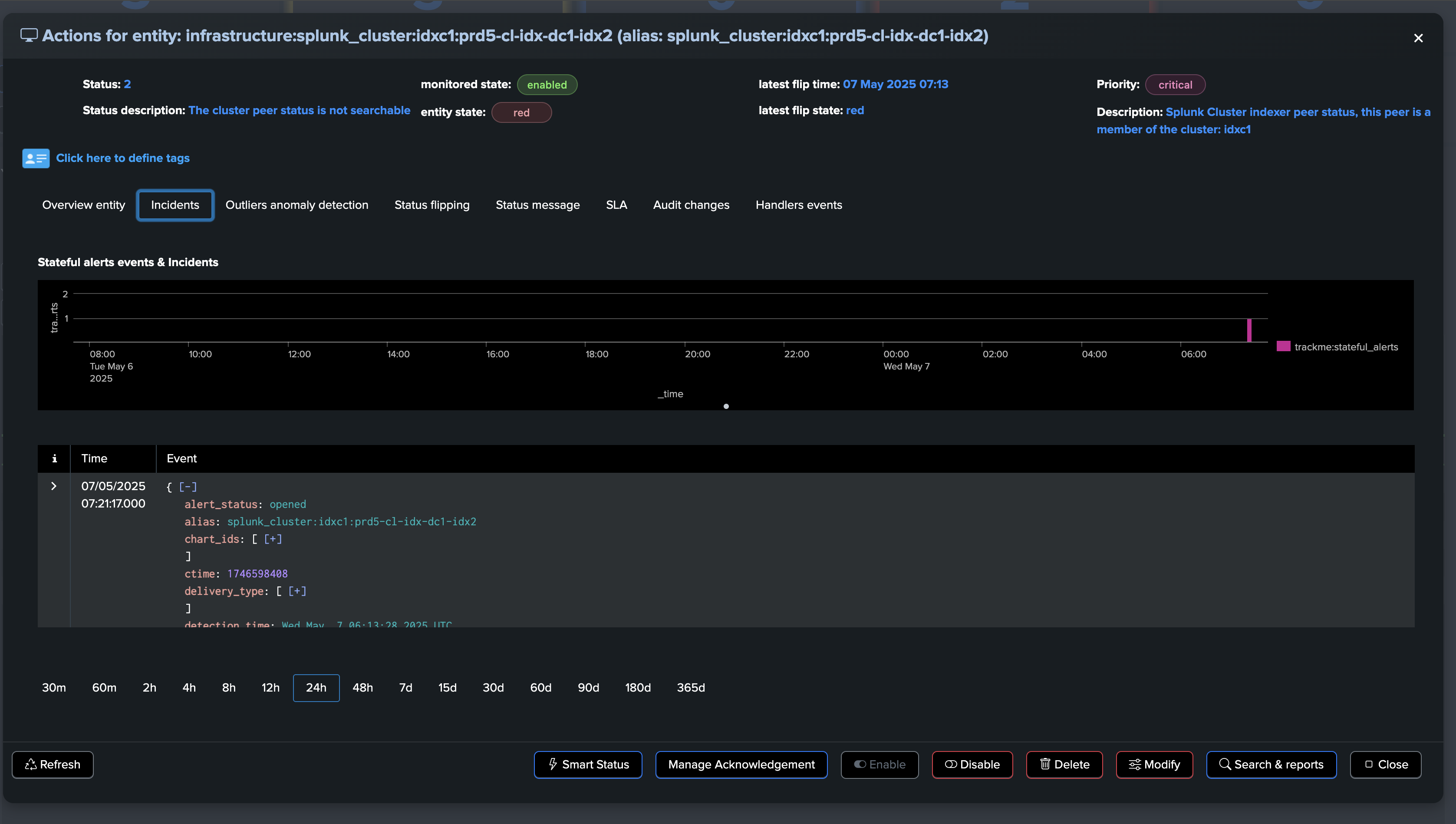The height and width of the screenshot is (824, 1456).
Task: Expand the 07/05/2025 event row chevron
Action: pos(54,486)
